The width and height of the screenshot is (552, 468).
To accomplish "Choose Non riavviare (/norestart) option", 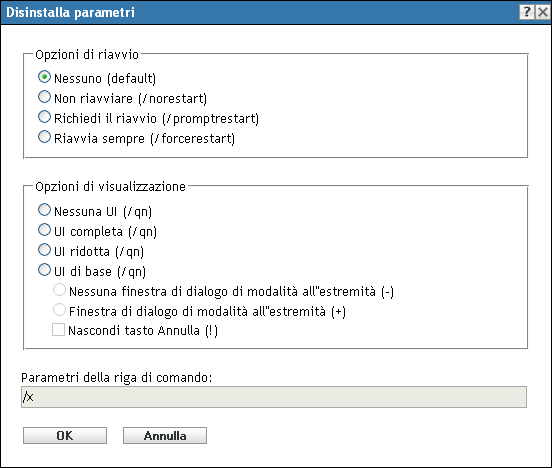I will click(44, 97).
